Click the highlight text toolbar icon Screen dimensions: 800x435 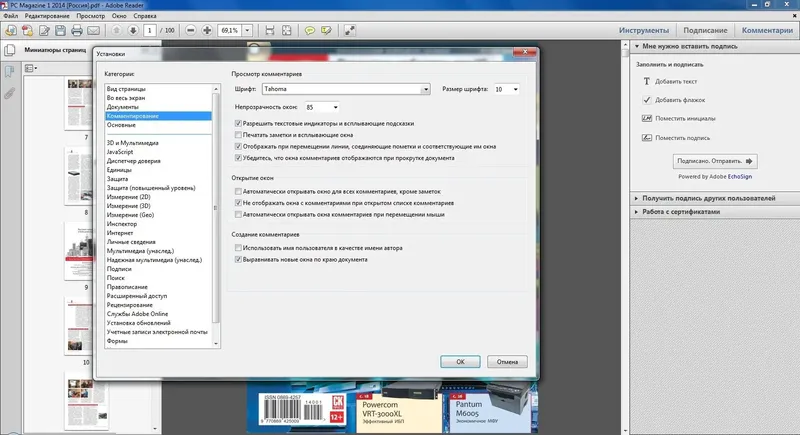tap(327, 31)
